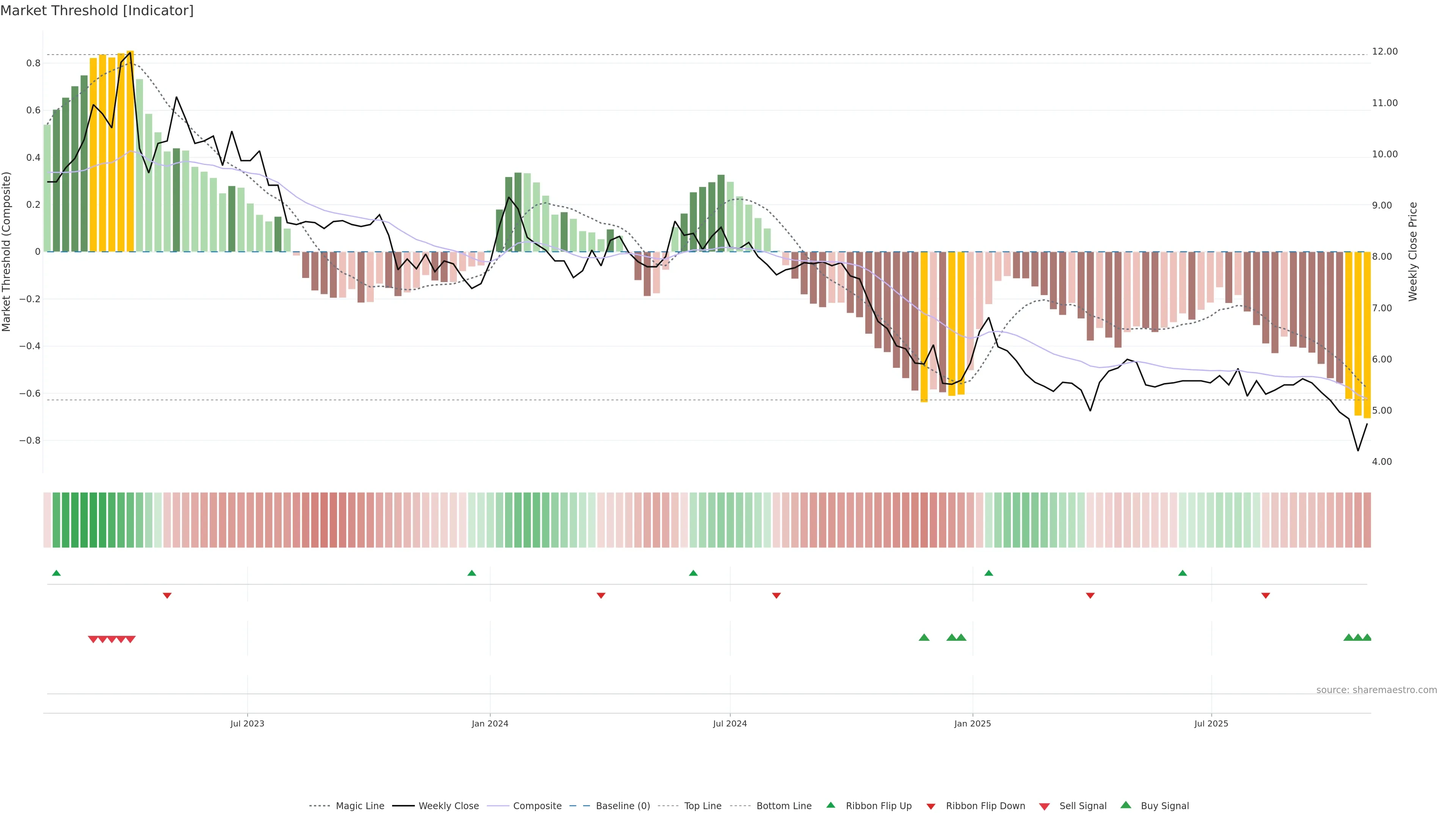This screenshot has height=819, width=1456.
Task: Click the Ribbon Flip Up legend triangle icon
Action: 830,805
